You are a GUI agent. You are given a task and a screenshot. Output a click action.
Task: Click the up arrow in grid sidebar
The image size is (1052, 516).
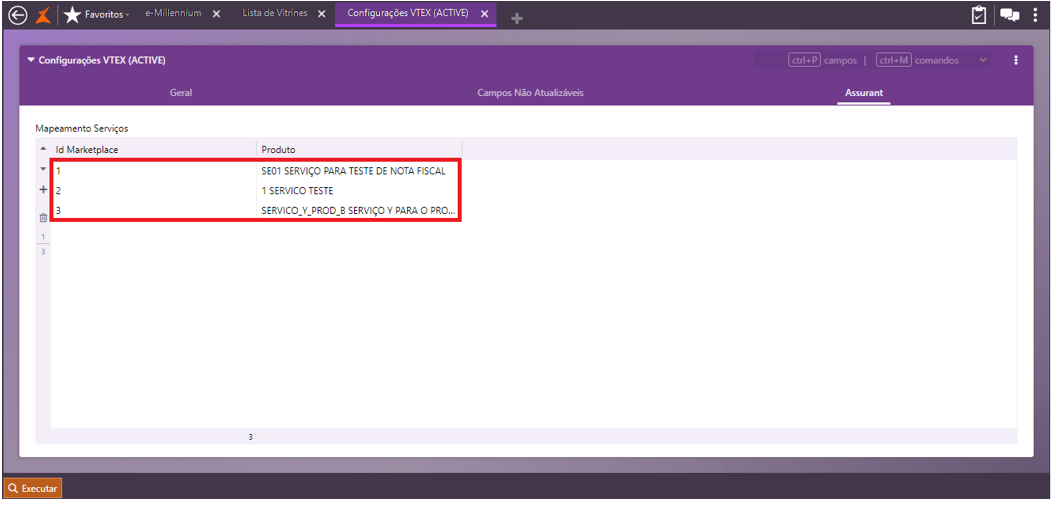pos(43,148)
